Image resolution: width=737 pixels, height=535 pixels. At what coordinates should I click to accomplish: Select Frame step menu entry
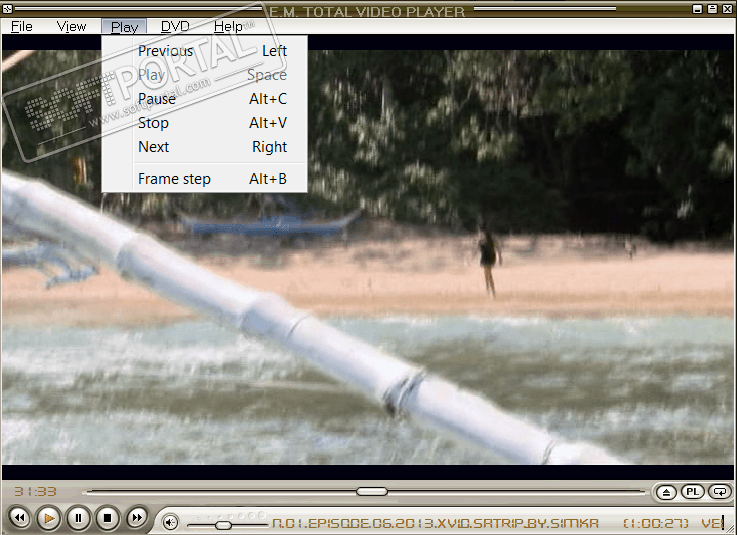(204, 179)
